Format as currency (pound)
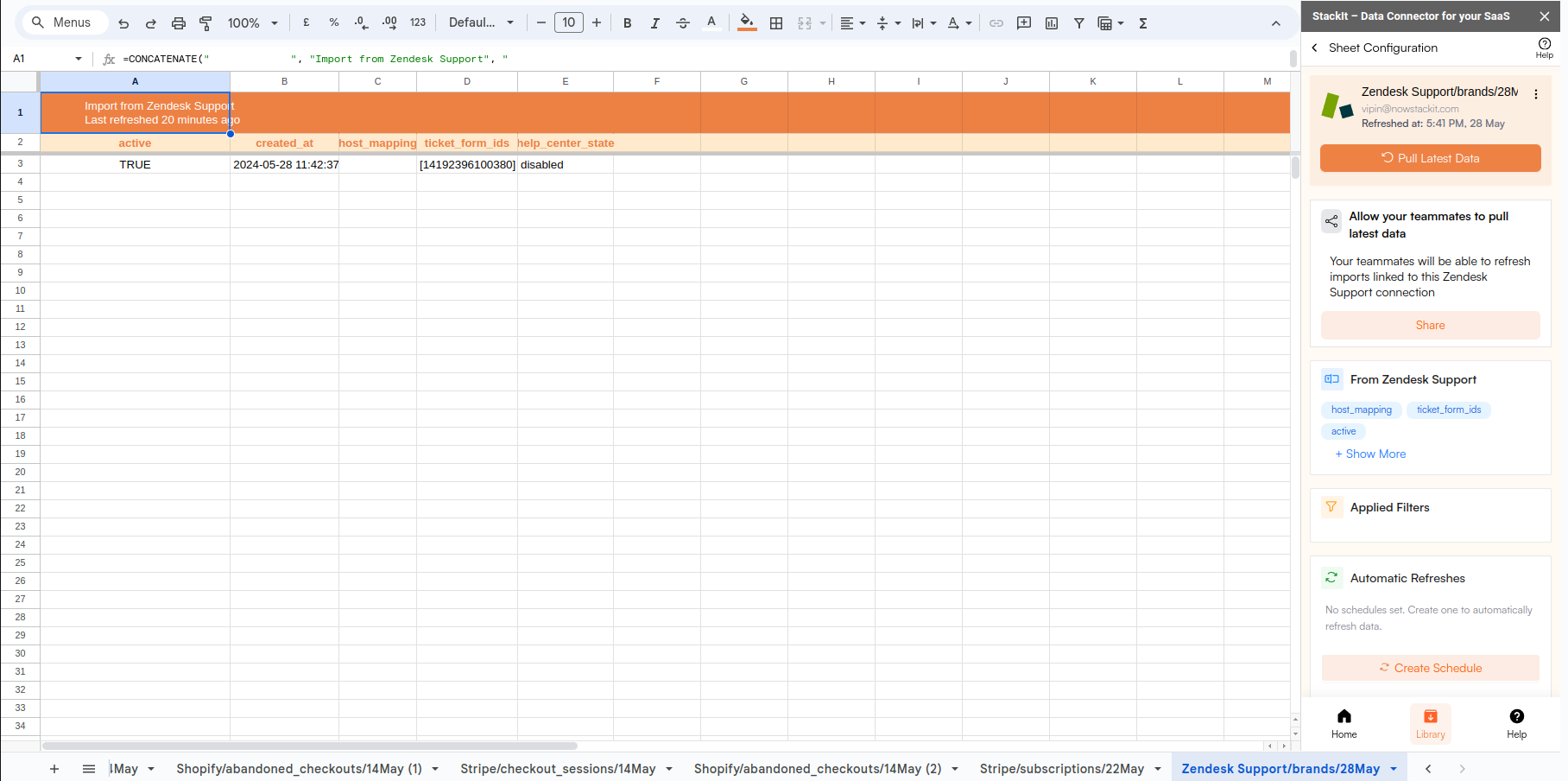Screen dimensions: 1568x781 [x=307, y=23]
